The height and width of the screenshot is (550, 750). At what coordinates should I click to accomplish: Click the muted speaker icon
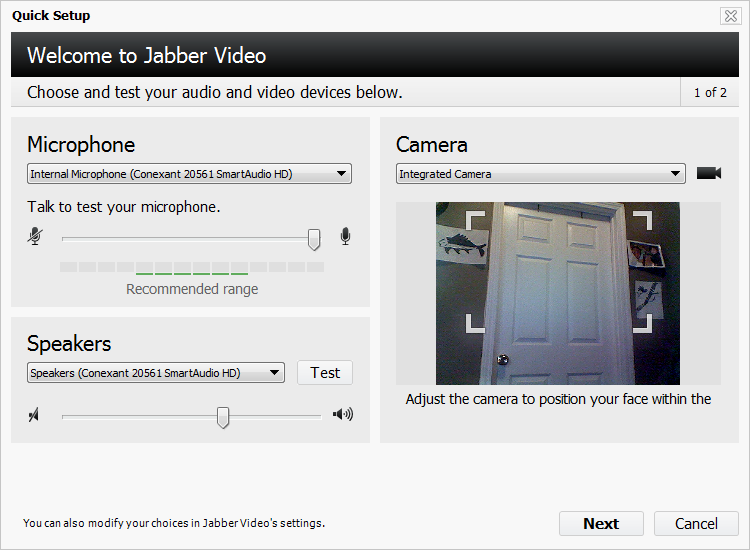33,415
